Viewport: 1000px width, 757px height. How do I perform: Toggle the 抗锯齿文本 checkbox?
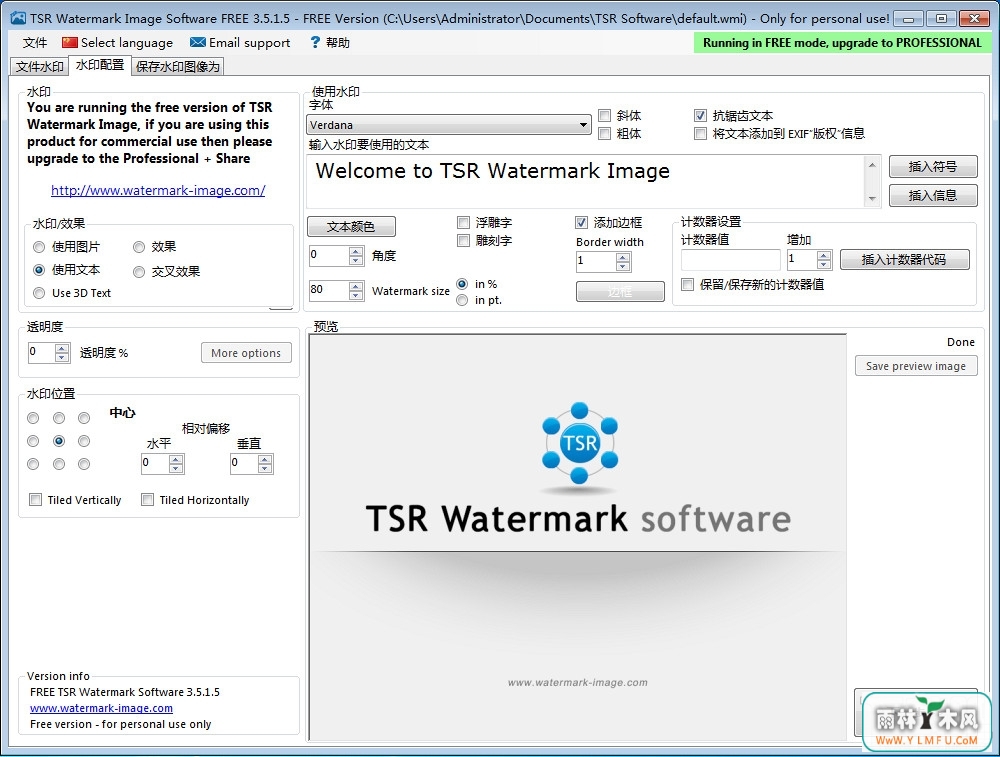point(700,115)
